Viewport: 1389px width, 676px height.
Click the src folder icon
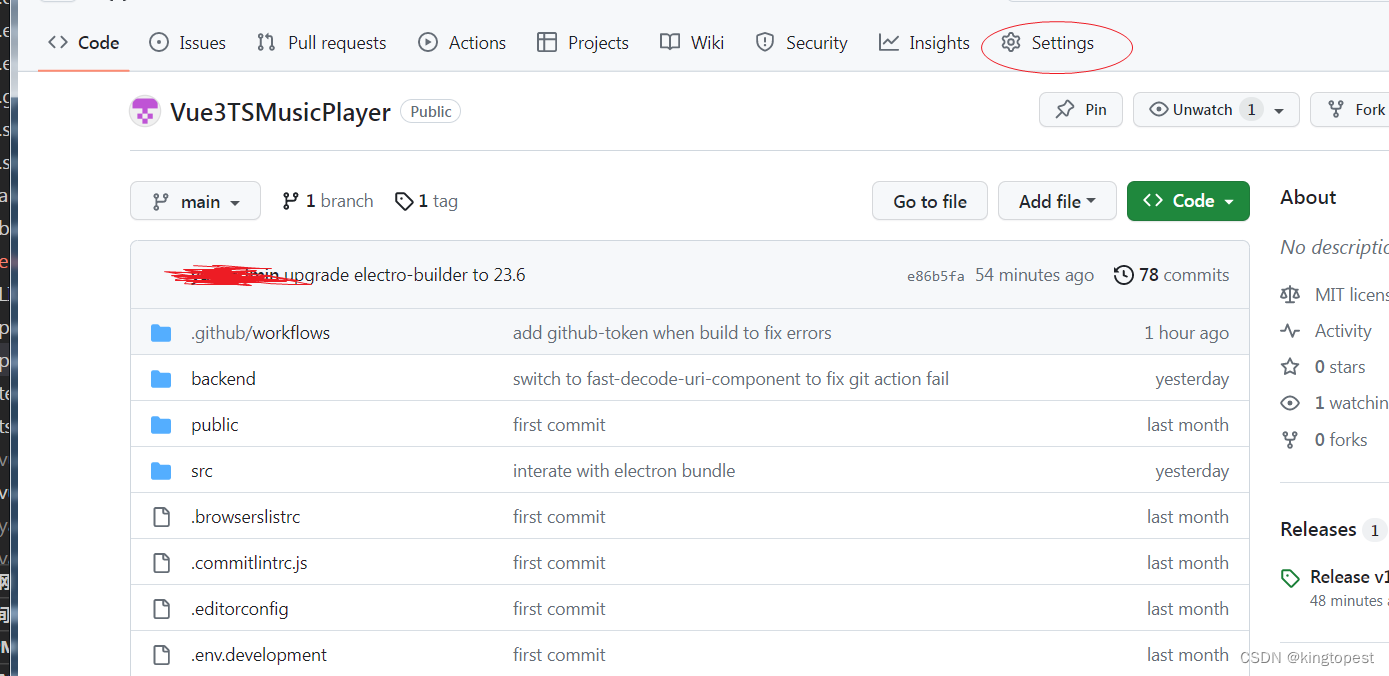pos(161,471)
